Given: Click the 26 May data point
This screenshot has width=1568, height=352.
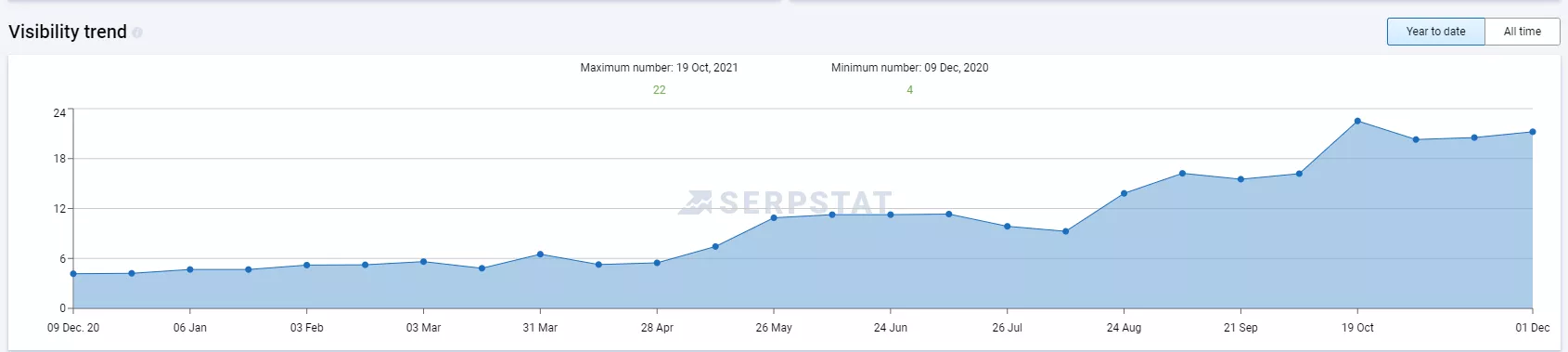Looking at the screenshot, I should pos(774,217).
